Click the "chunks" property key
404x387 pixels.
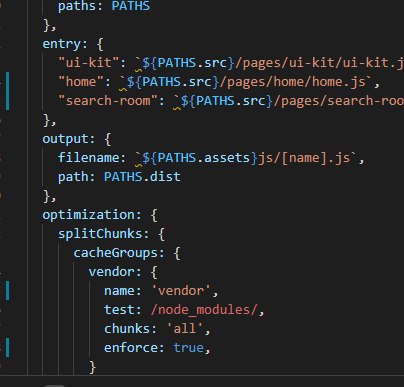click(x=127, y=329)
